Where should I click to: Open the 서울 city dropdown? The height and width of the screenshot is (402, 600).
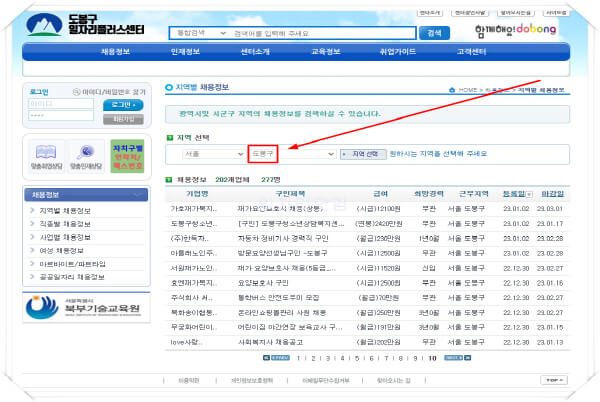[214, 154]
